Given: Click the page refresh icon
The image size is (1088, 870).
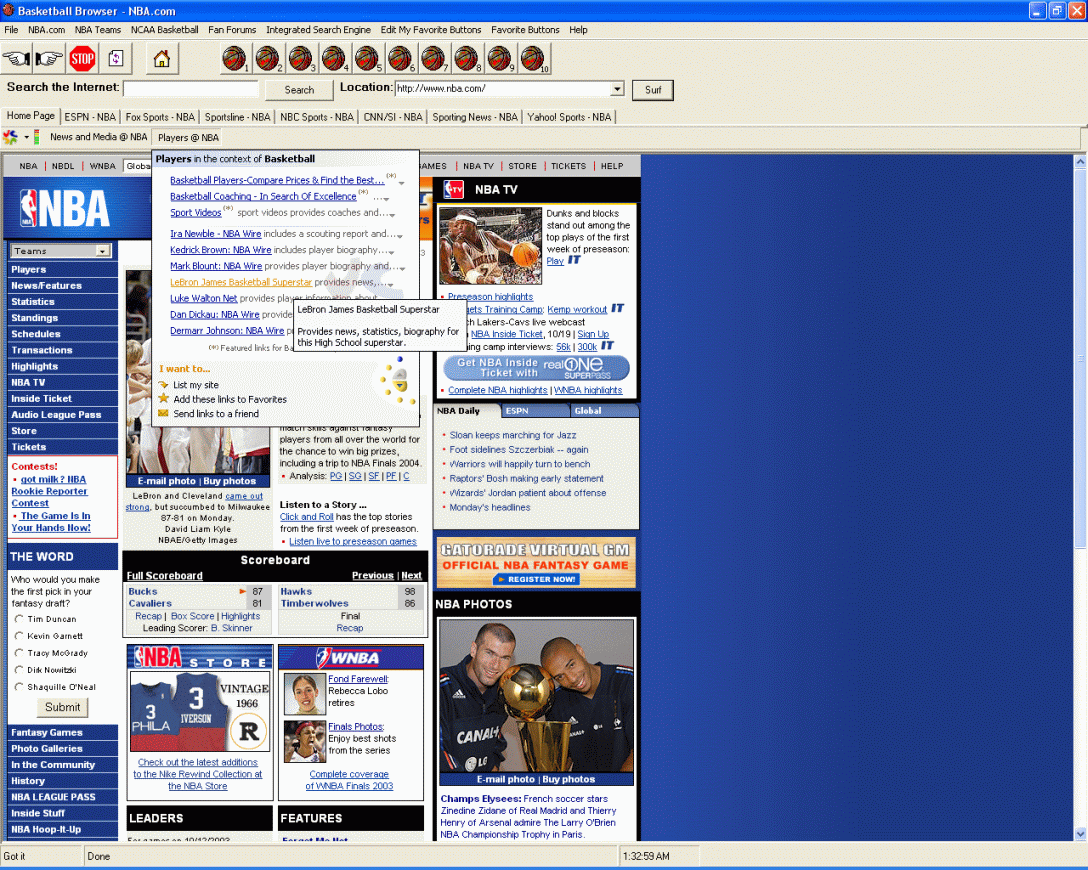Looking at the screenshot, I should (x=115, y=59).
